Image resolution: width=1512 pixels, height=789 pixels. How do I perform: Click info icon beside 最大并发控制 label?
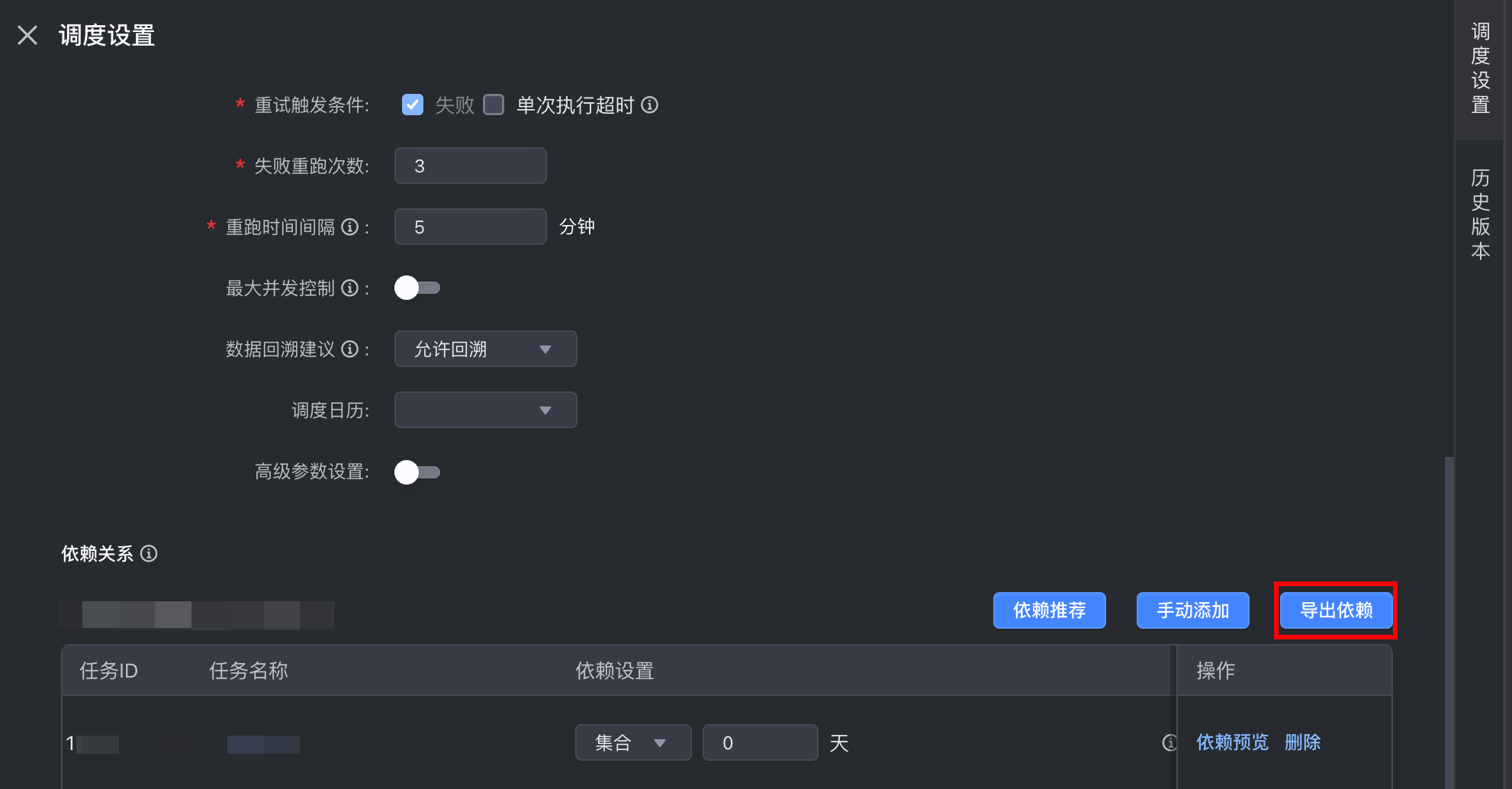coord(349,288)
